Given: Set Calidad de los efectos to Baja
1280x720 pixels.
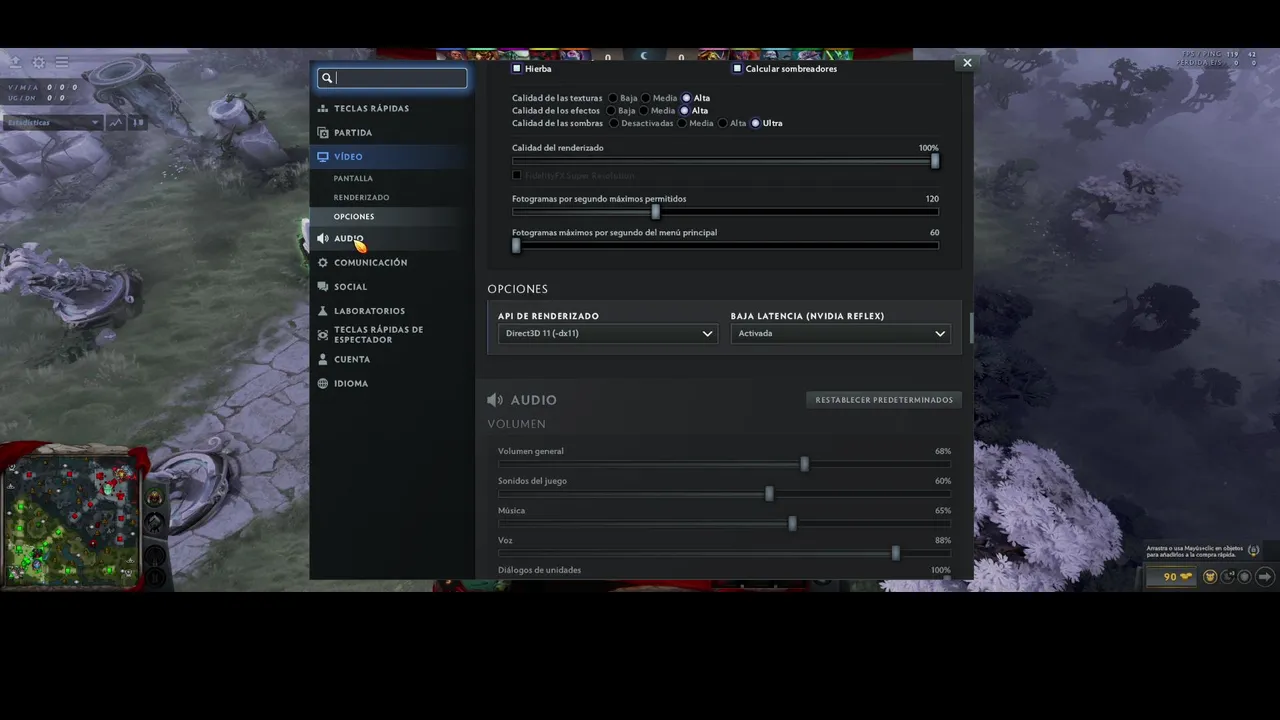Looking at the screenshot, I should coord(612,111).
